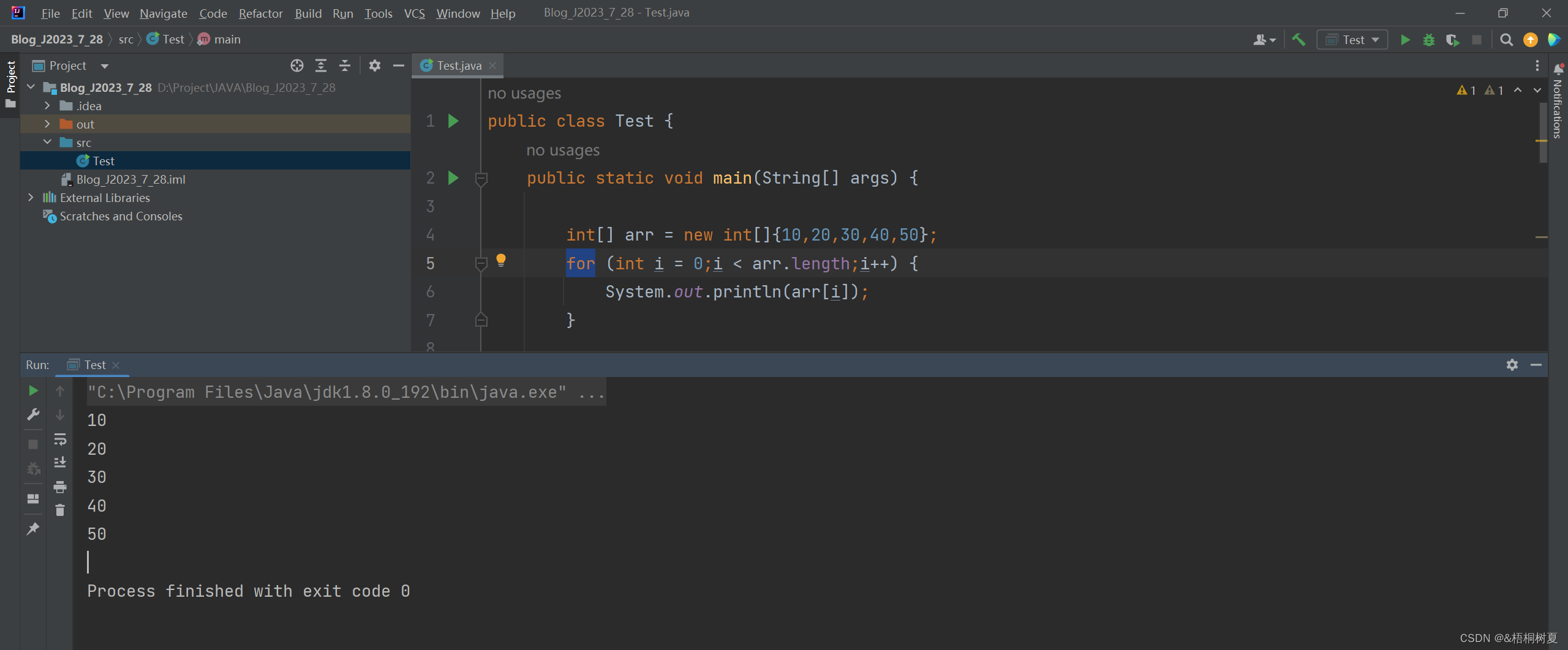Select the Test tab in Run panel
1568x650 pixels.
point(92,365)
